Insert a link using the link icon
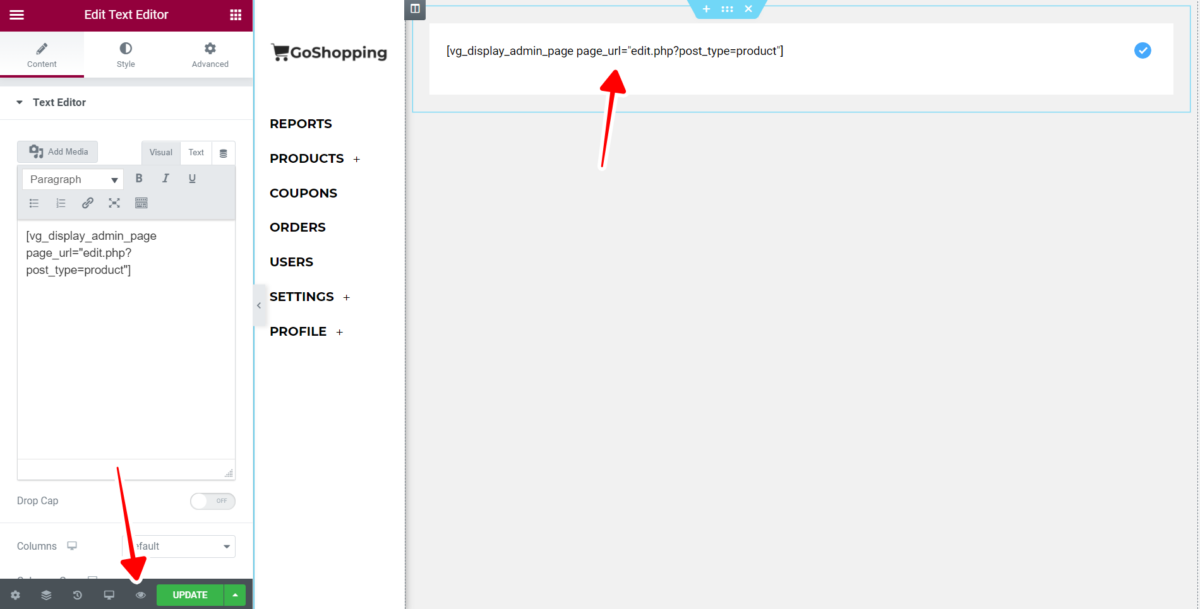The height and width of the screenshot is (609, 1200). point(88,202)
